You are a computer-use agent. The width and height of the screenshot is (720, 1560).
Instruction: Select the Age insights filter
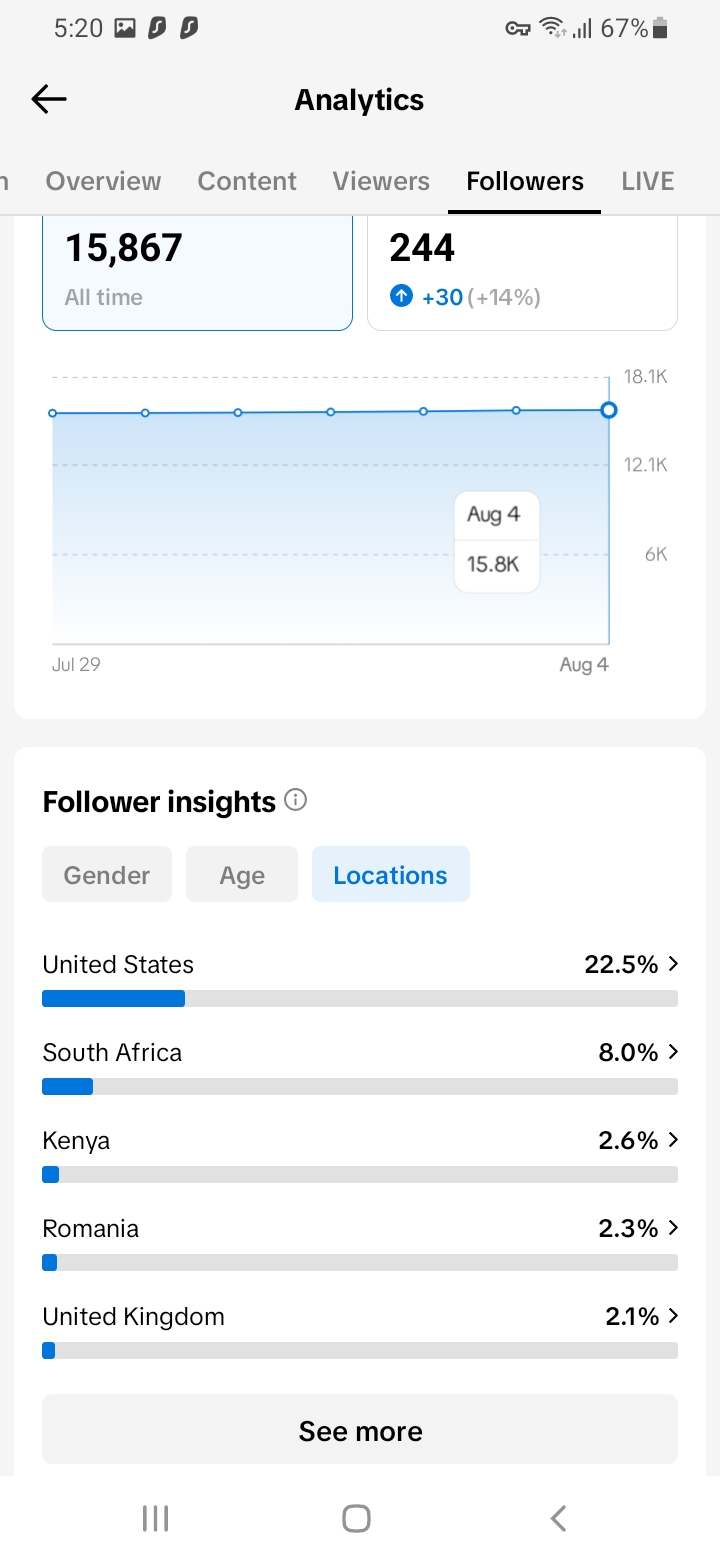coord(242,875)
